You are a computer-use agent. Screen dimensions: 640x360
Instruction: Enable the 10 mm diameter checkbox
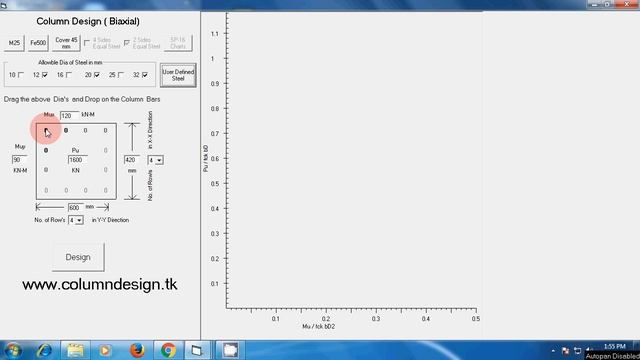tap(21, 75)
